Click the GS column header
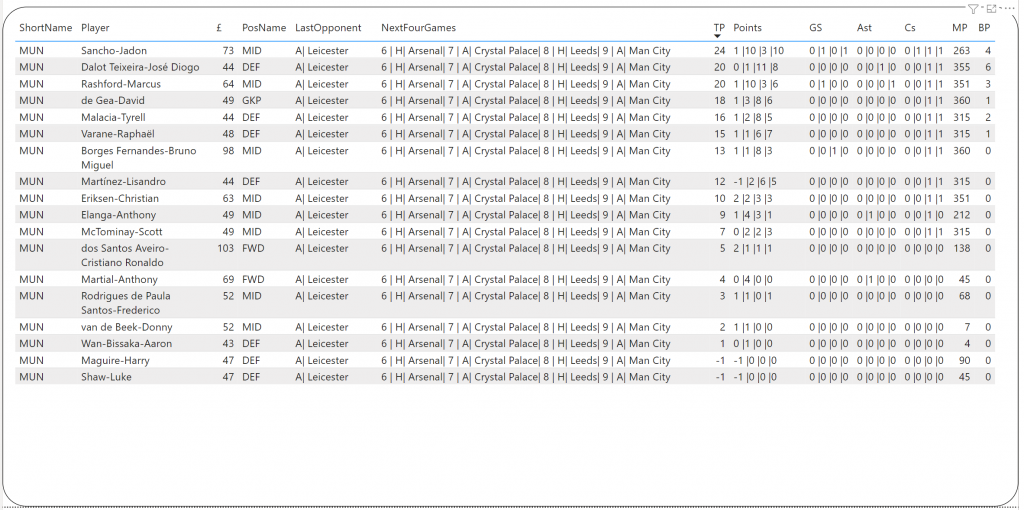Screen dimensions: 1024x510 (x=816, y=28)
